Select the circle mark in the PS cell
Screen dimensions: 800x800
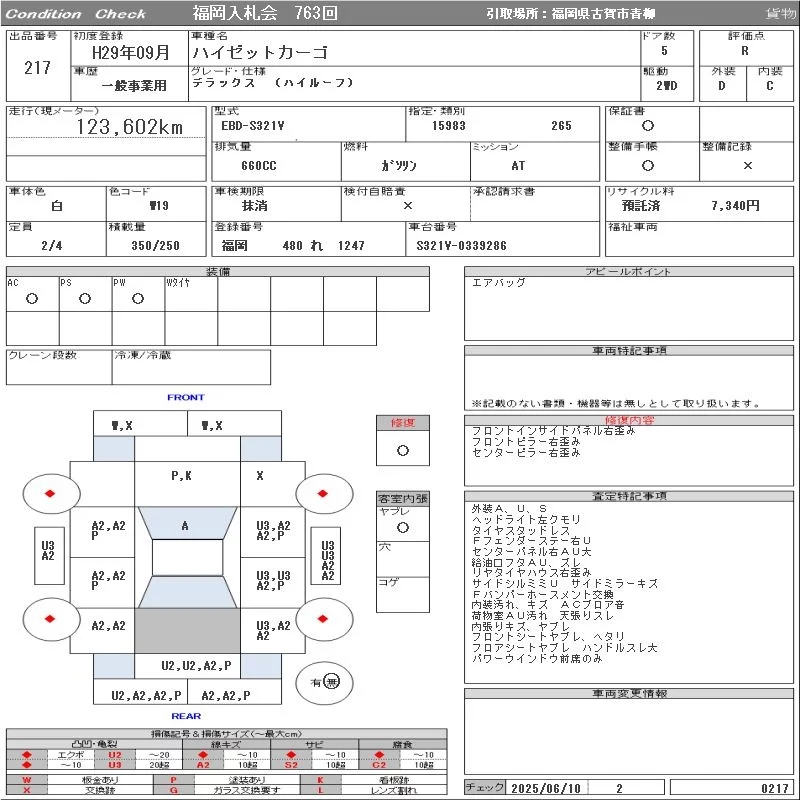pos(85,298)
